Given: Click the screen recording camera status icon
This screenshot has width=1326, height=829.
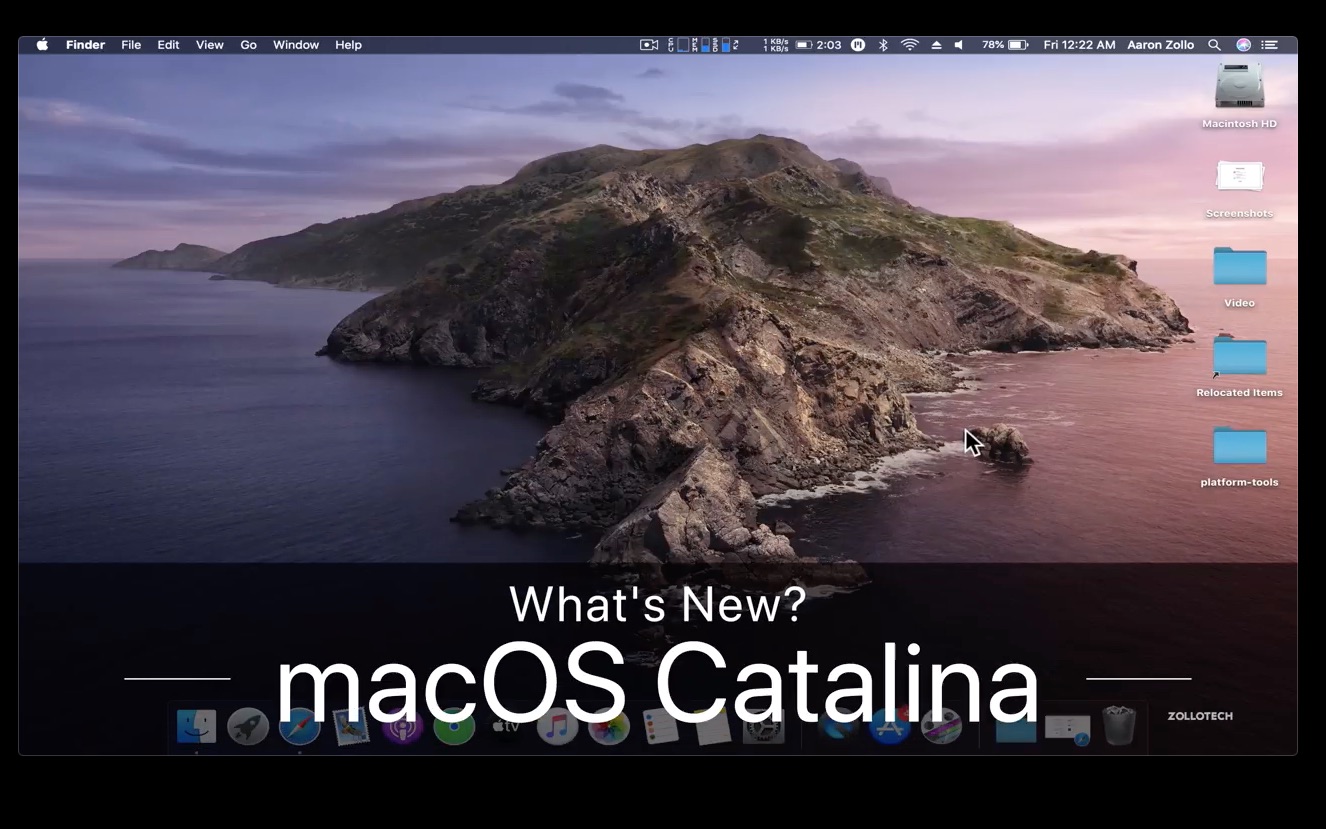Looking at the screenshot, I should pyautogui.click(x=649, y=45).
